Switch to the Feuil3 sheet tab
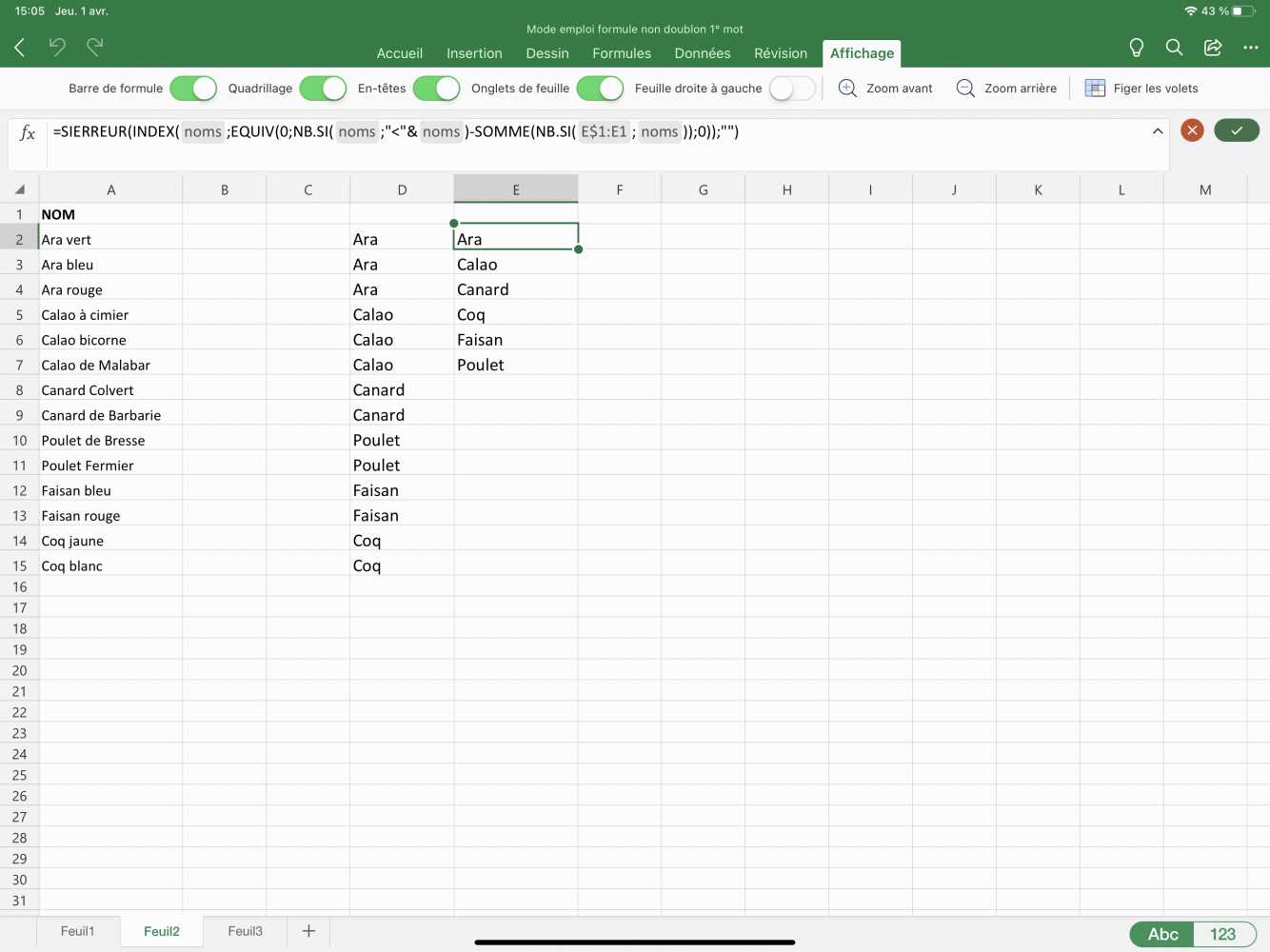The height and width of the screenshot is (952, 1270). pyautogui.click(x=245, y=931)
